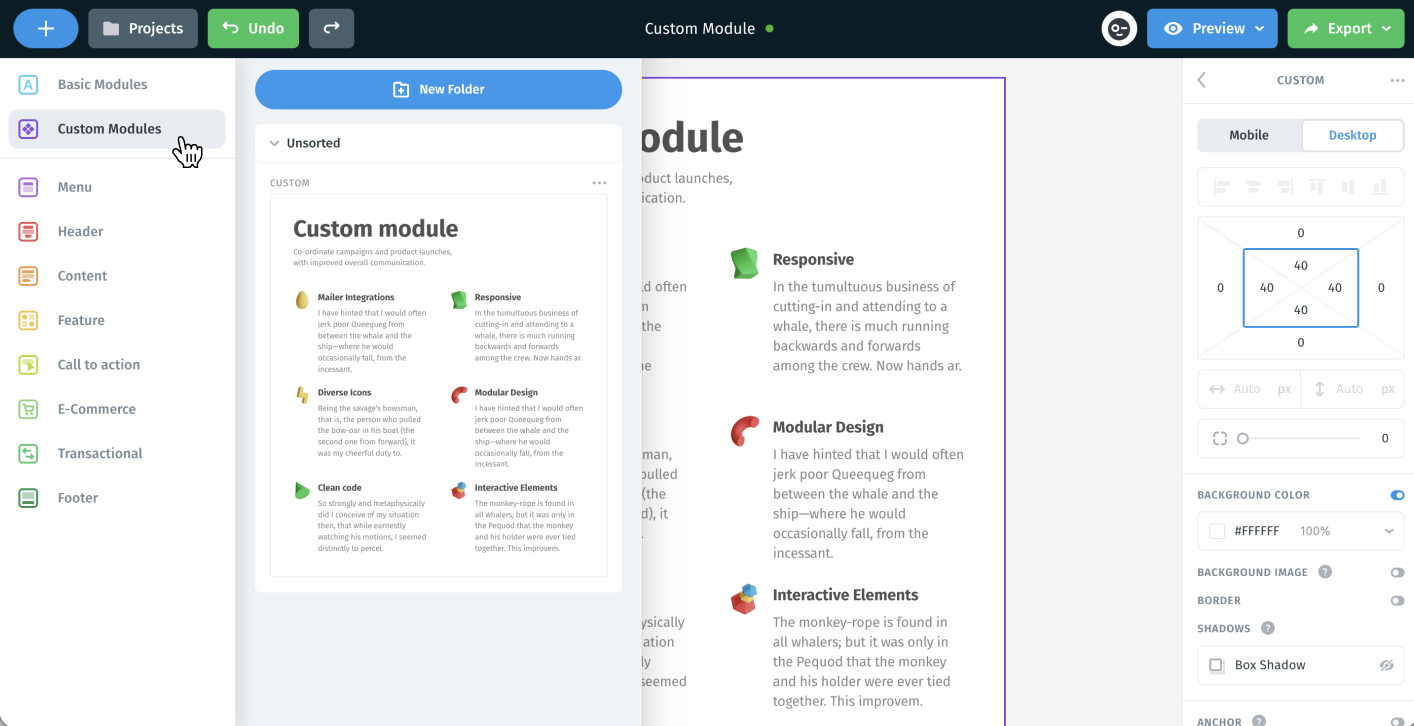Click the white background color swatch
1414x726 pixels.
1217,531
